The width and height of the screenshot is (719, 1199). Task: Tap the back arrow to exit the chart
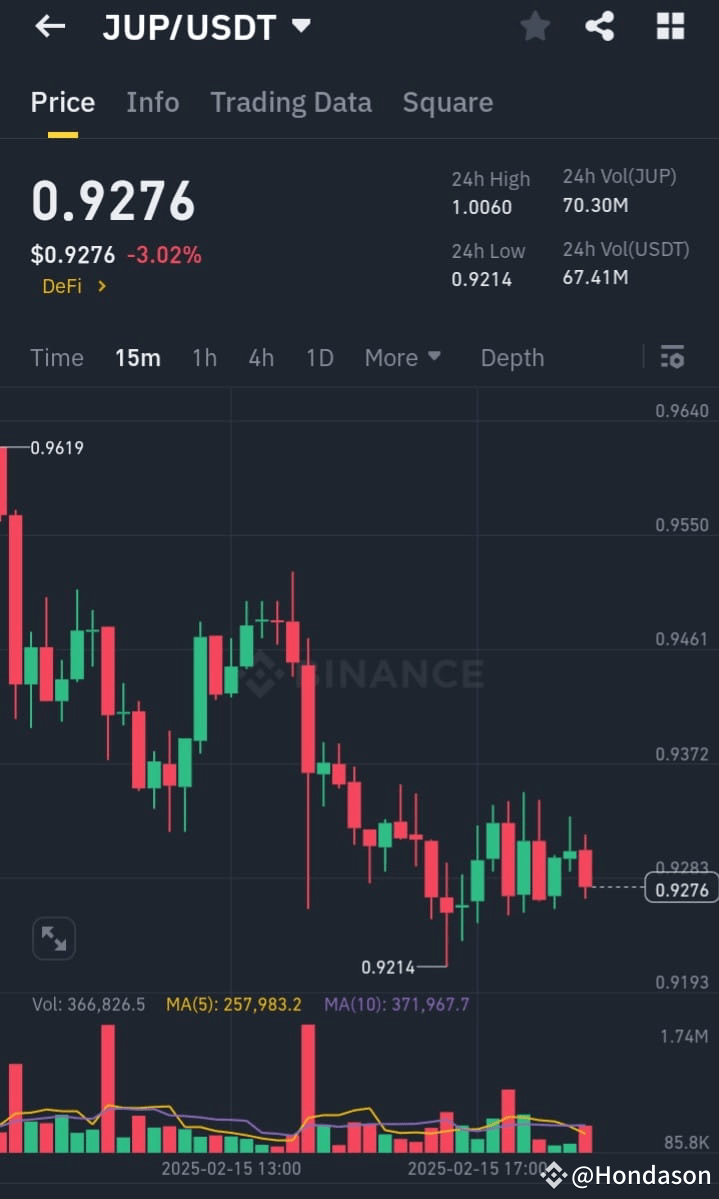[x=48, y=26]
